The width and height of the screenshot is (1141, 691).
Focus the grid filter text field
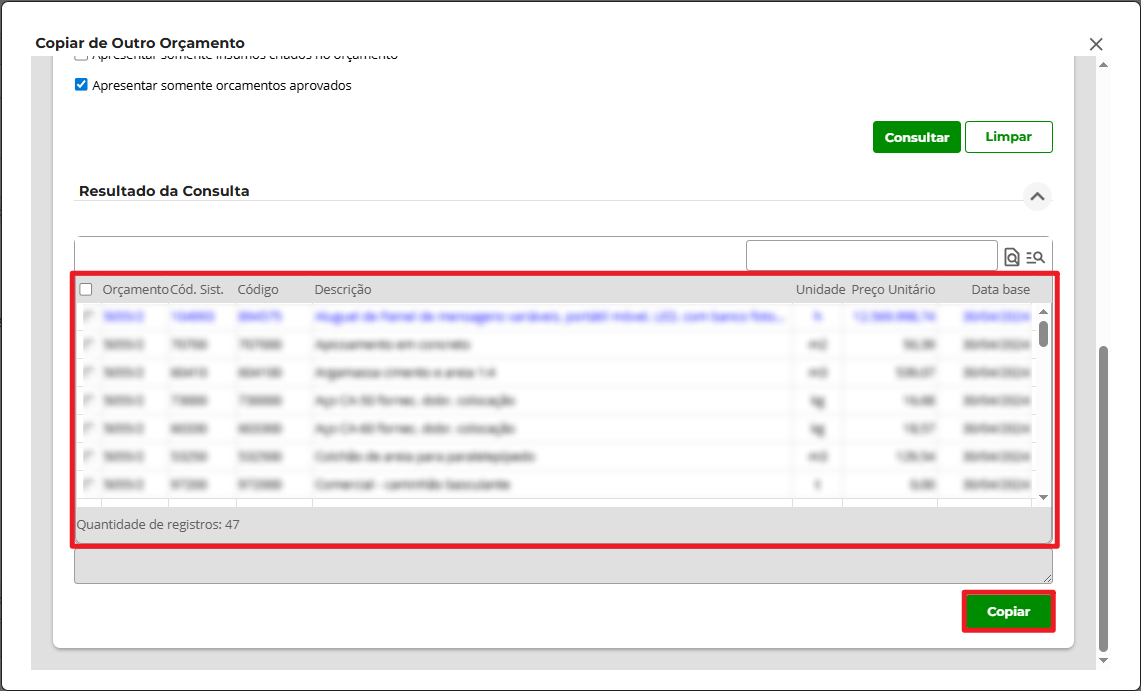pyautogui.click(x=871, y=256)
